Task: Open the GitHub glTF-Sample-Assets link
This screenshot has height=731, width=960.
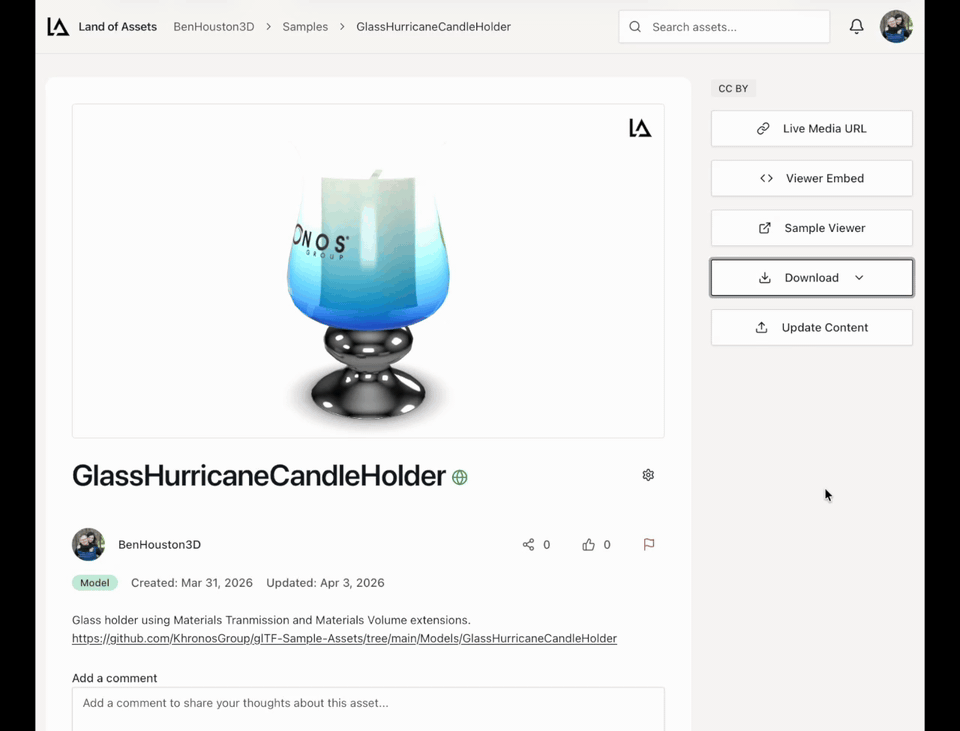Action: coord(344,638)
